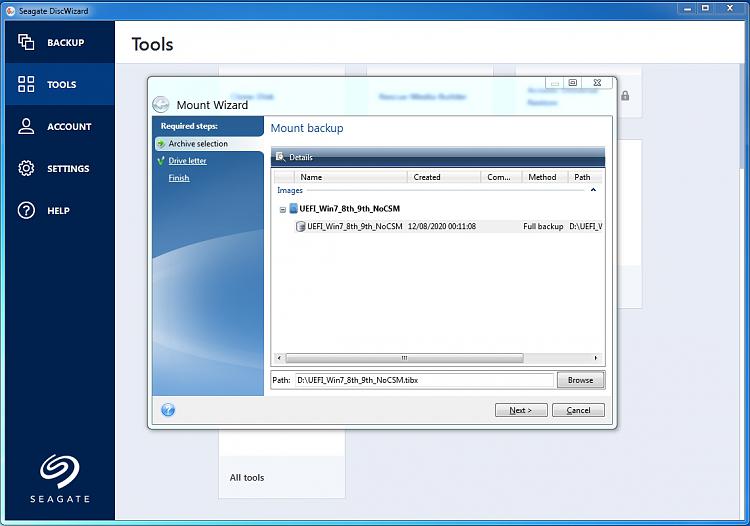The height and width of the screenshot is (526, 750).
Task: Sort by the Created column header
Action: tap(444, 177)
